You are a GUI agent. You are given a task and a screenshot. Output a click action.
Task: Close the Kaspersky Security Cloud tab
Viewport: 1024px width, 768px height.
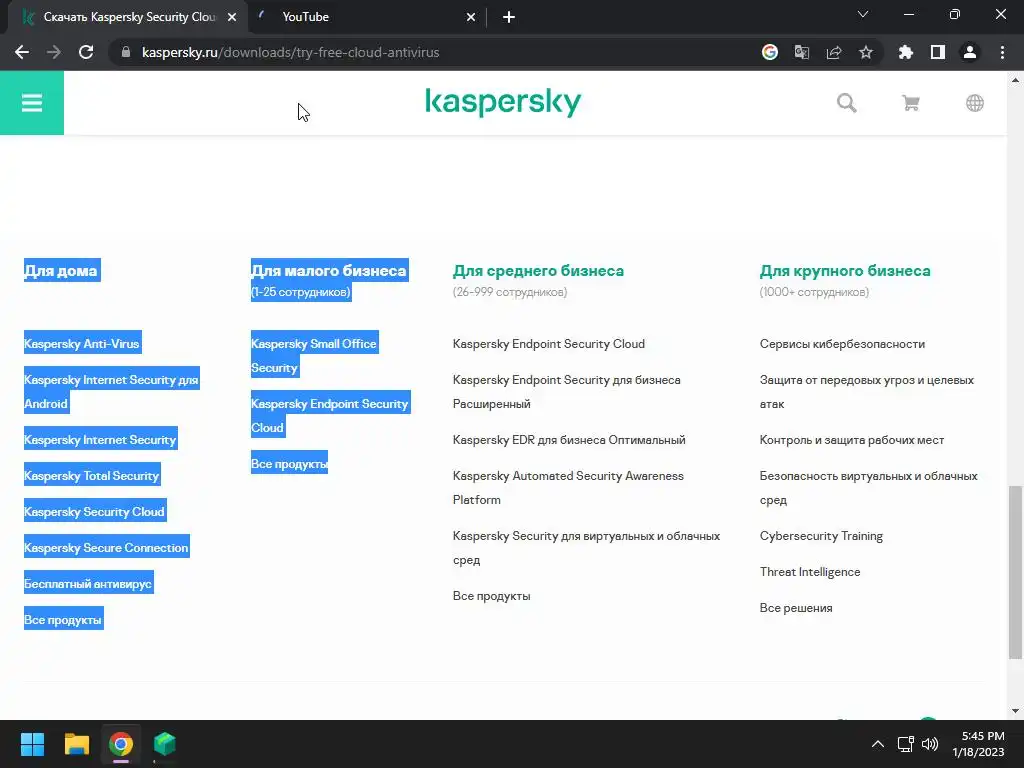click(x=232, y=17)
